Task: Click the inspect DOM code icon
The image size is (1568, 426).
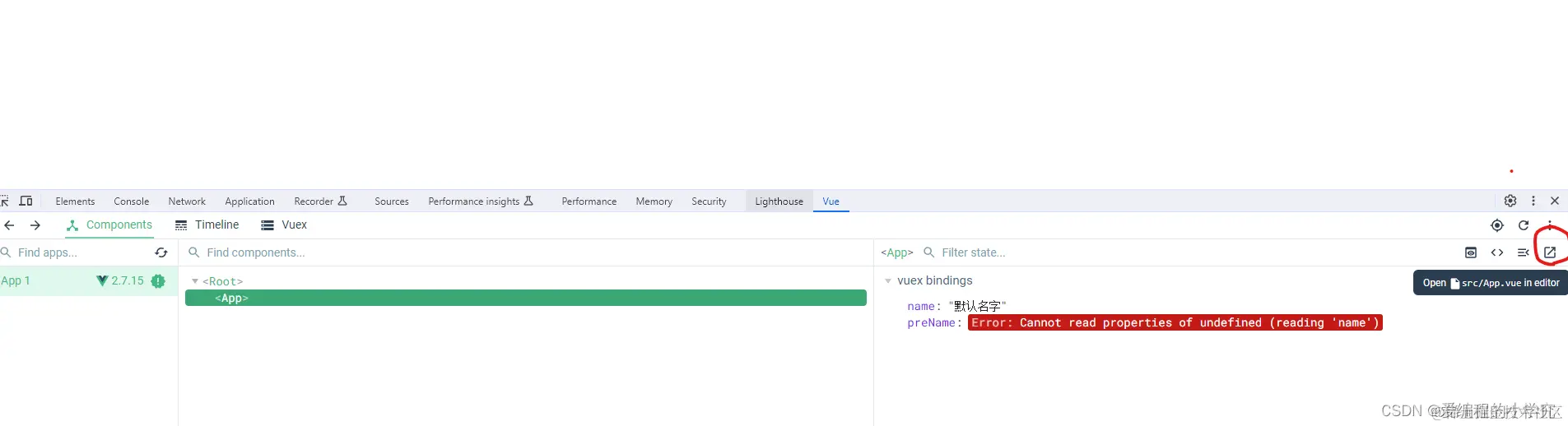Action: pyautogui.click(x=1497, y=252)
